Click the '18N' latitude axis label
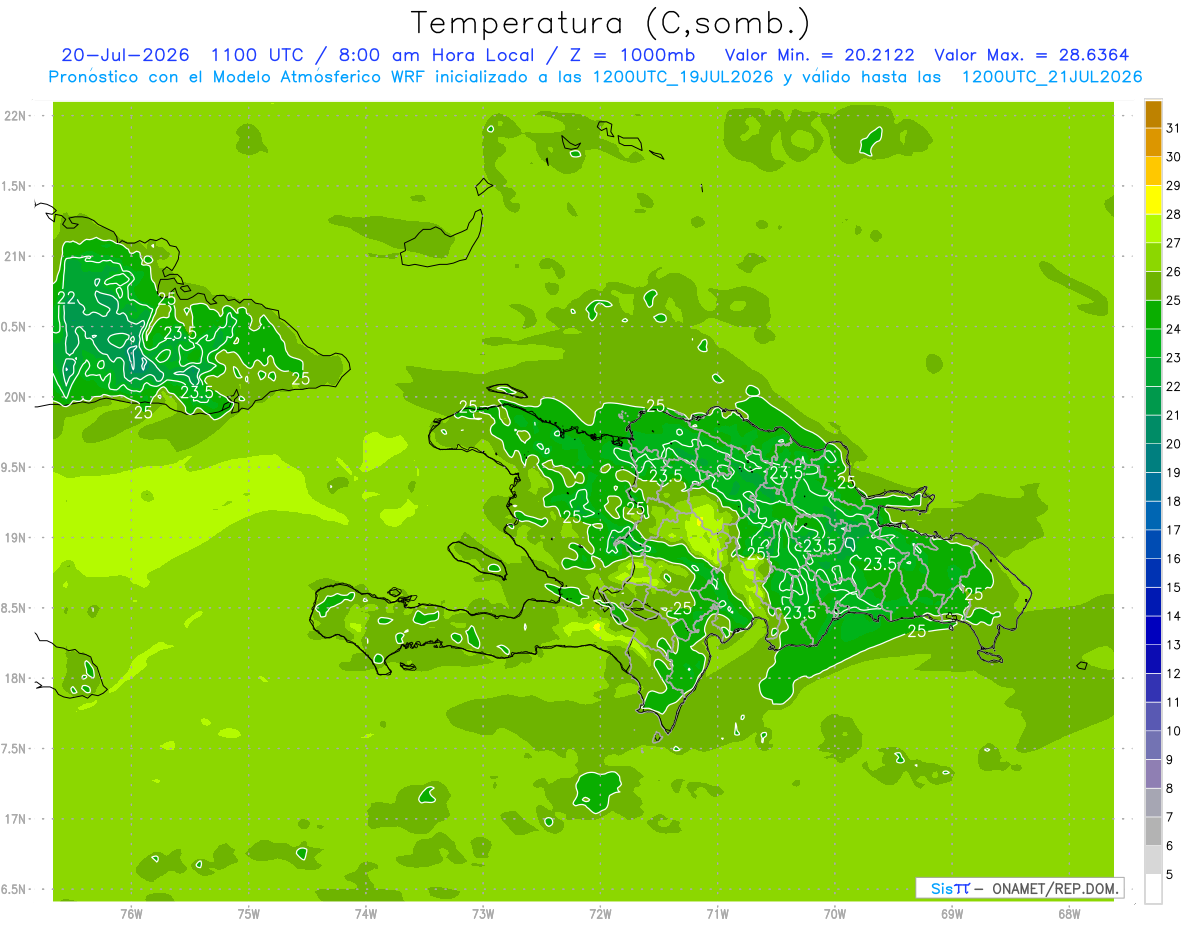This screenshot has width=1200, height=927. (16, 679)
